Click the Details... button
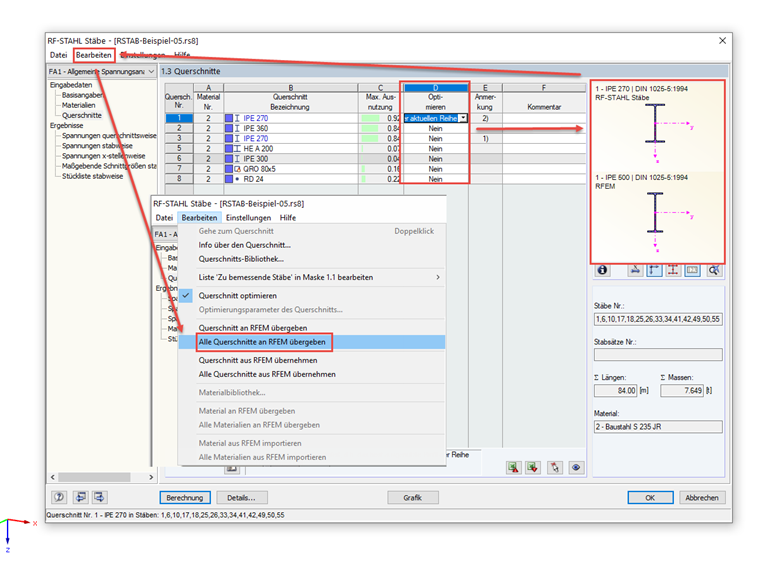Screen dimensions: 760x570 point(241,498)
